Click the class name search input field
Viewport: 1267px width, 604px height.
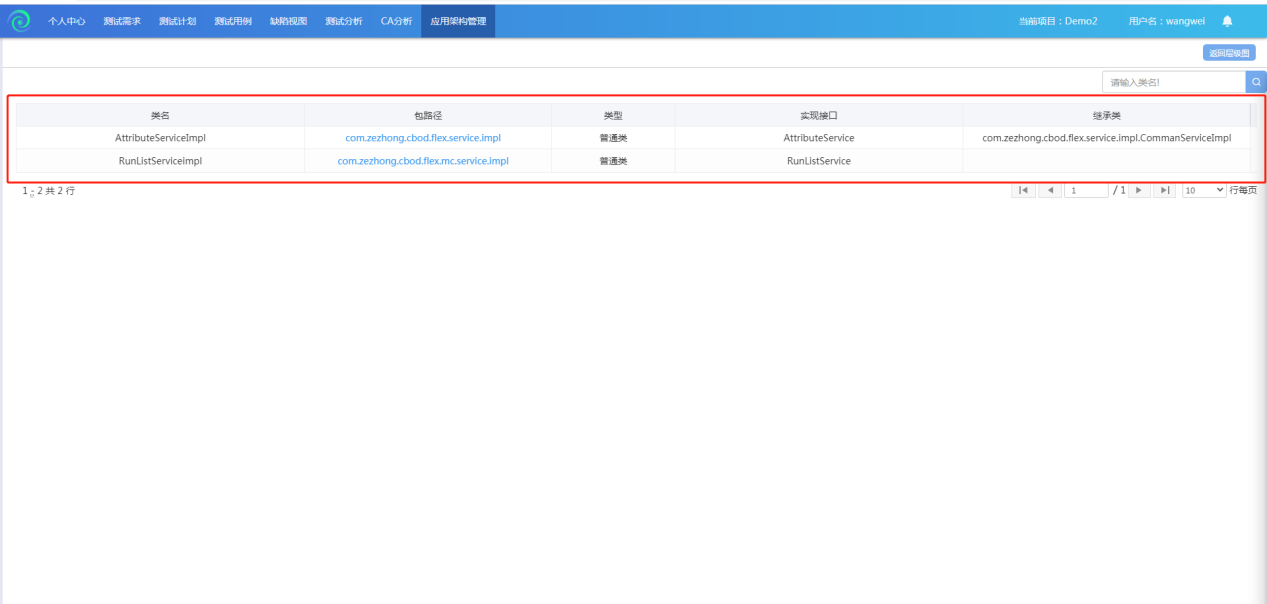1172,82
